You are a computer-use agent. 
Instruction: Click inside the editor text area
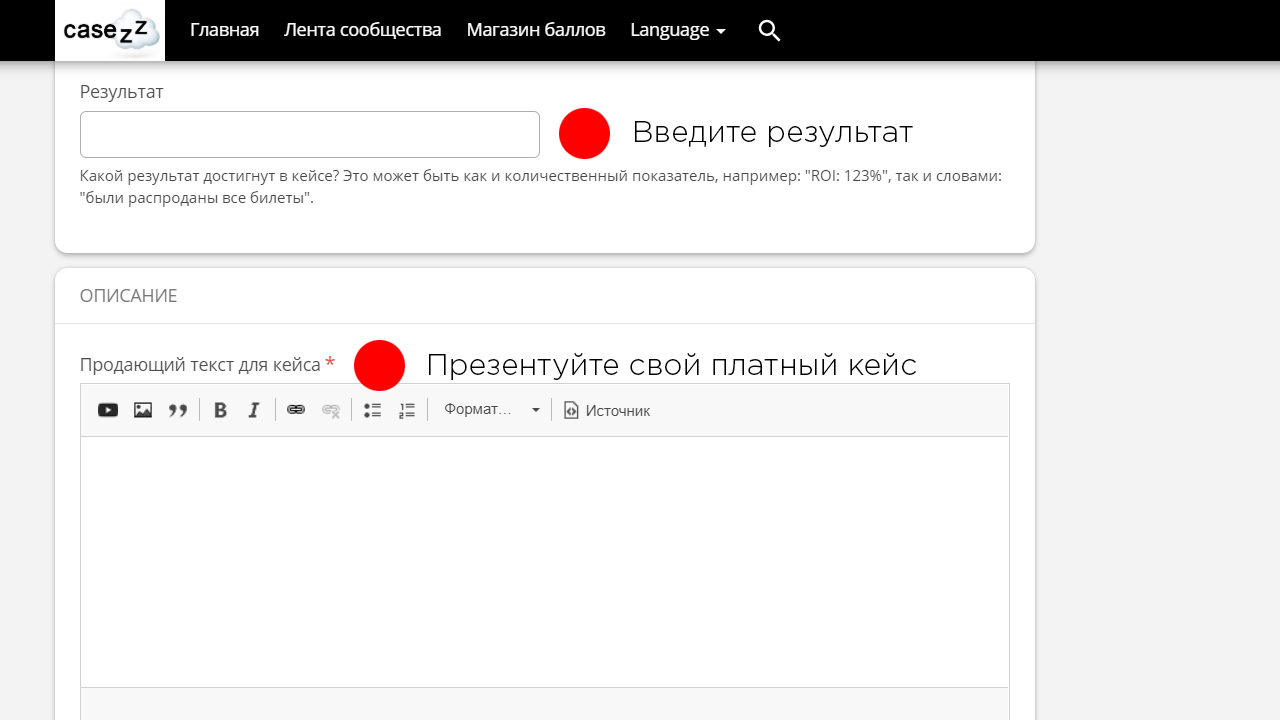coord(545,562)
